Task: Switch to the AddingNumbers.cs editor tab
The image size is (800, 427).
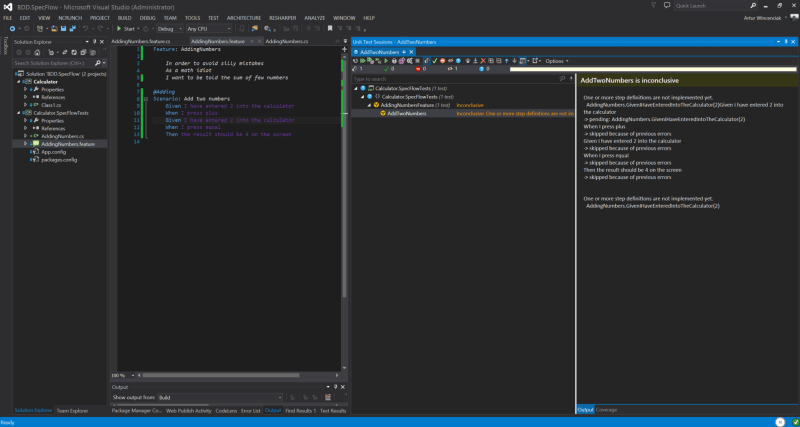Action: click(x=287, y=41)
